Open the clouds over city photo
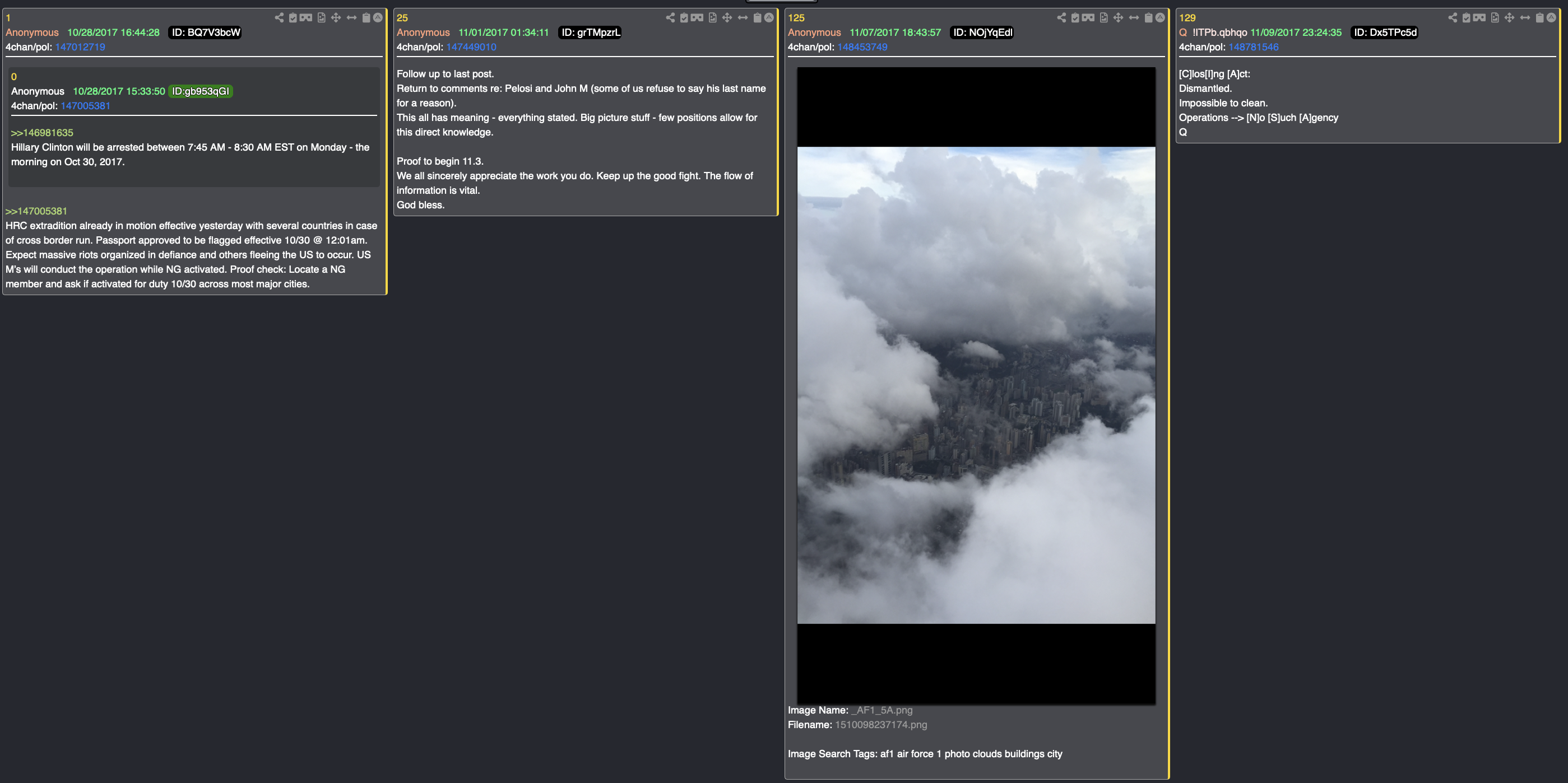1568x783 pixels. tap(976, 386)
